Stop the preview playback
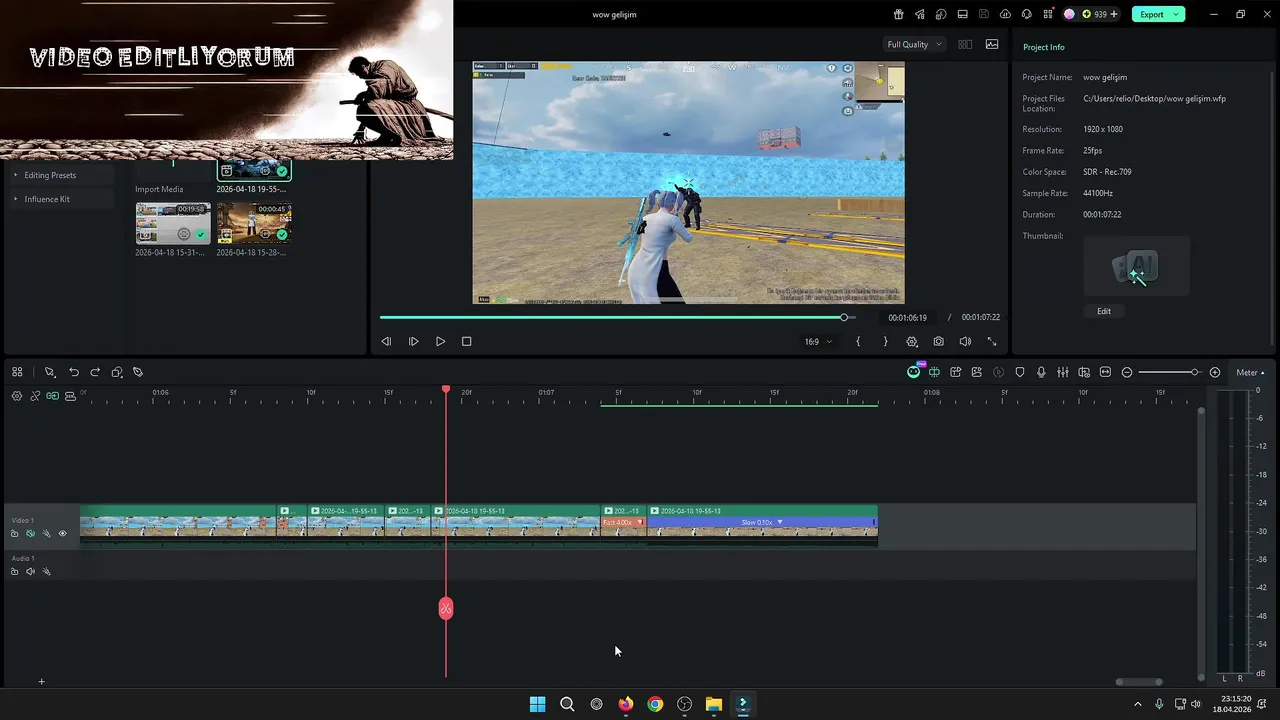This screenshot has height=720, width=1280. tap(466, 341)
